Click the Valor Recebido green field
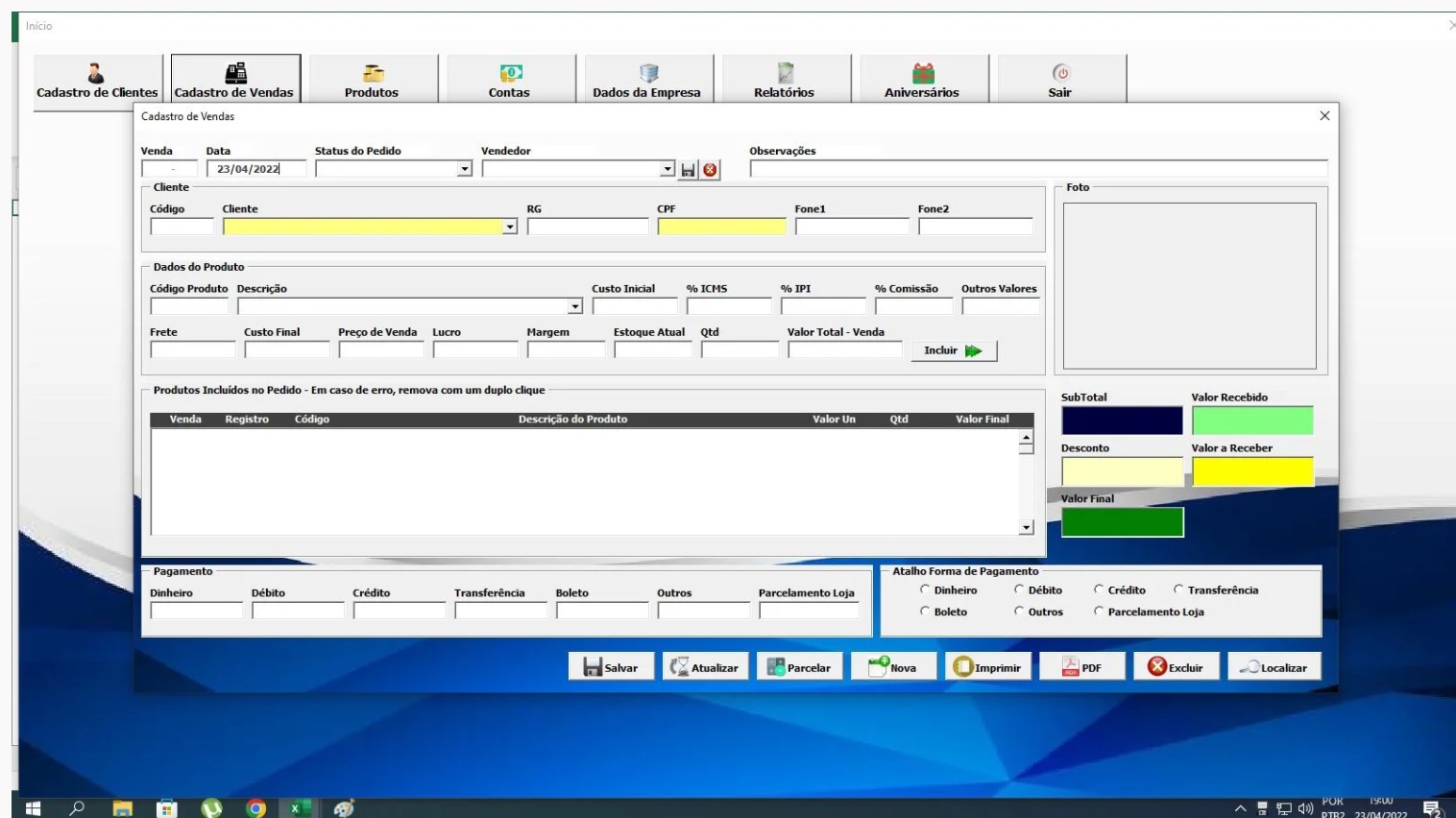Screen dimensions: 1456x818 [1252, 421]
